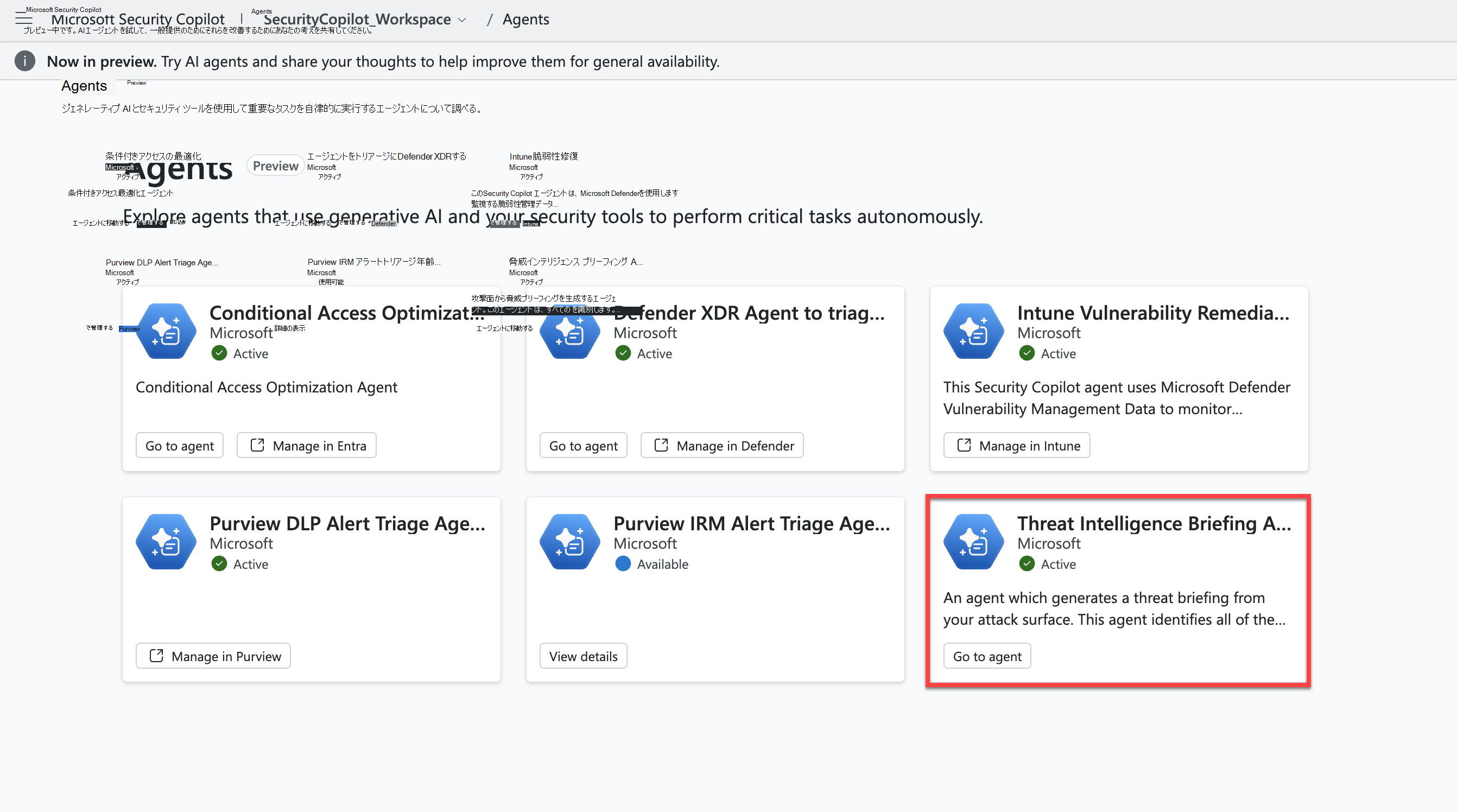Go to agent on Conditional Access card
The height and width of the screenshot is (812, 1457).
pyautogui.click(x=179, y=446)
